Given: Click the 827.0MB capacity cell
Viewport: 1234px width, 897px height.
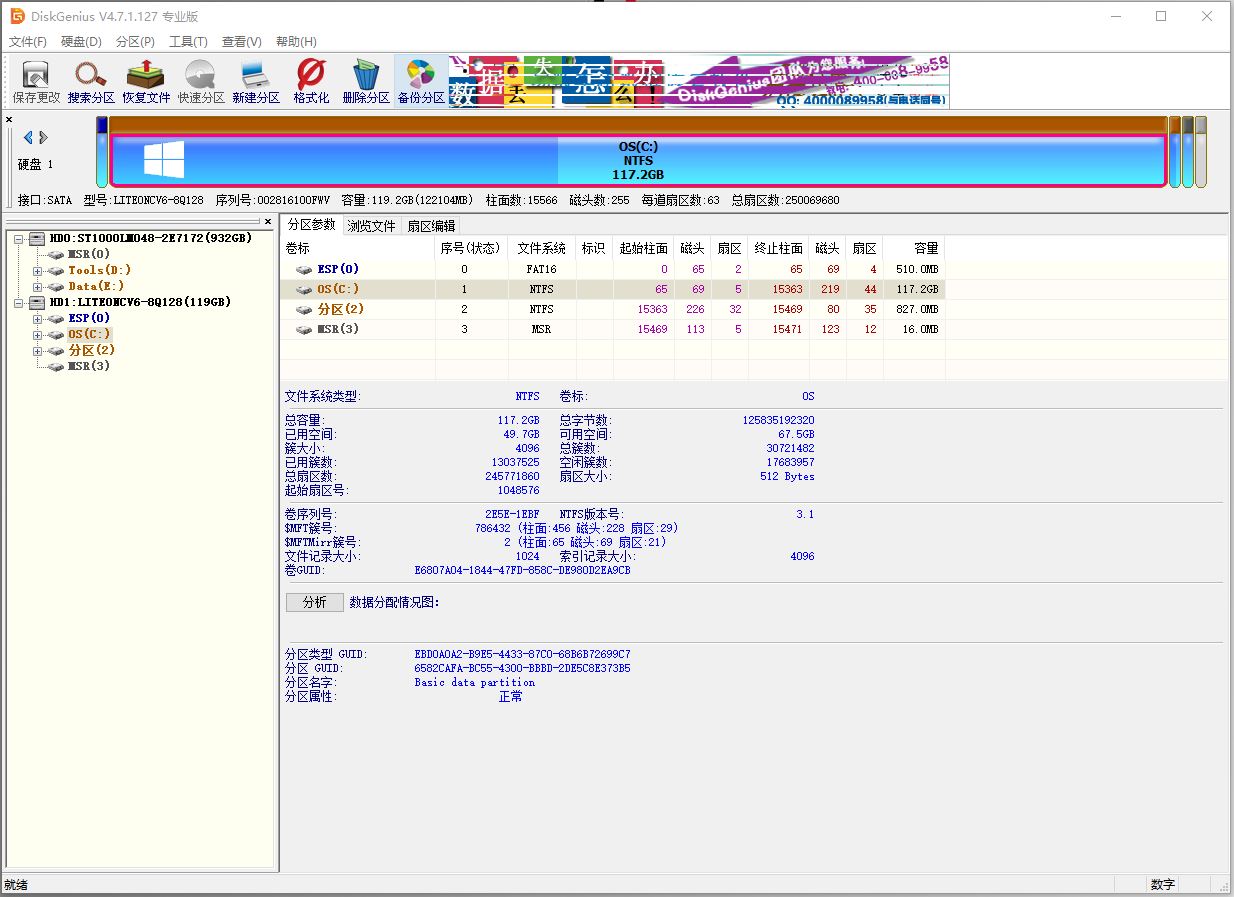Looking at the screenshot, I should click(916, 309).
